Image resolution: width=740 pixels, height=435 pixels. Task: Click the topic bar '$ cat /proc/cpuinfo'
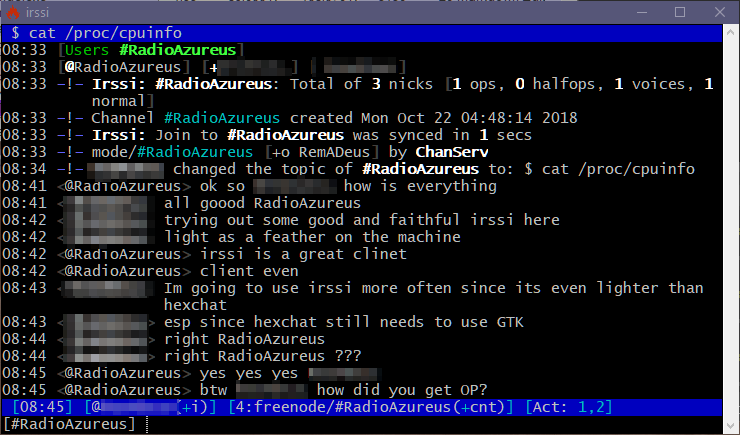pyautogui.click(x=362, y=33)
